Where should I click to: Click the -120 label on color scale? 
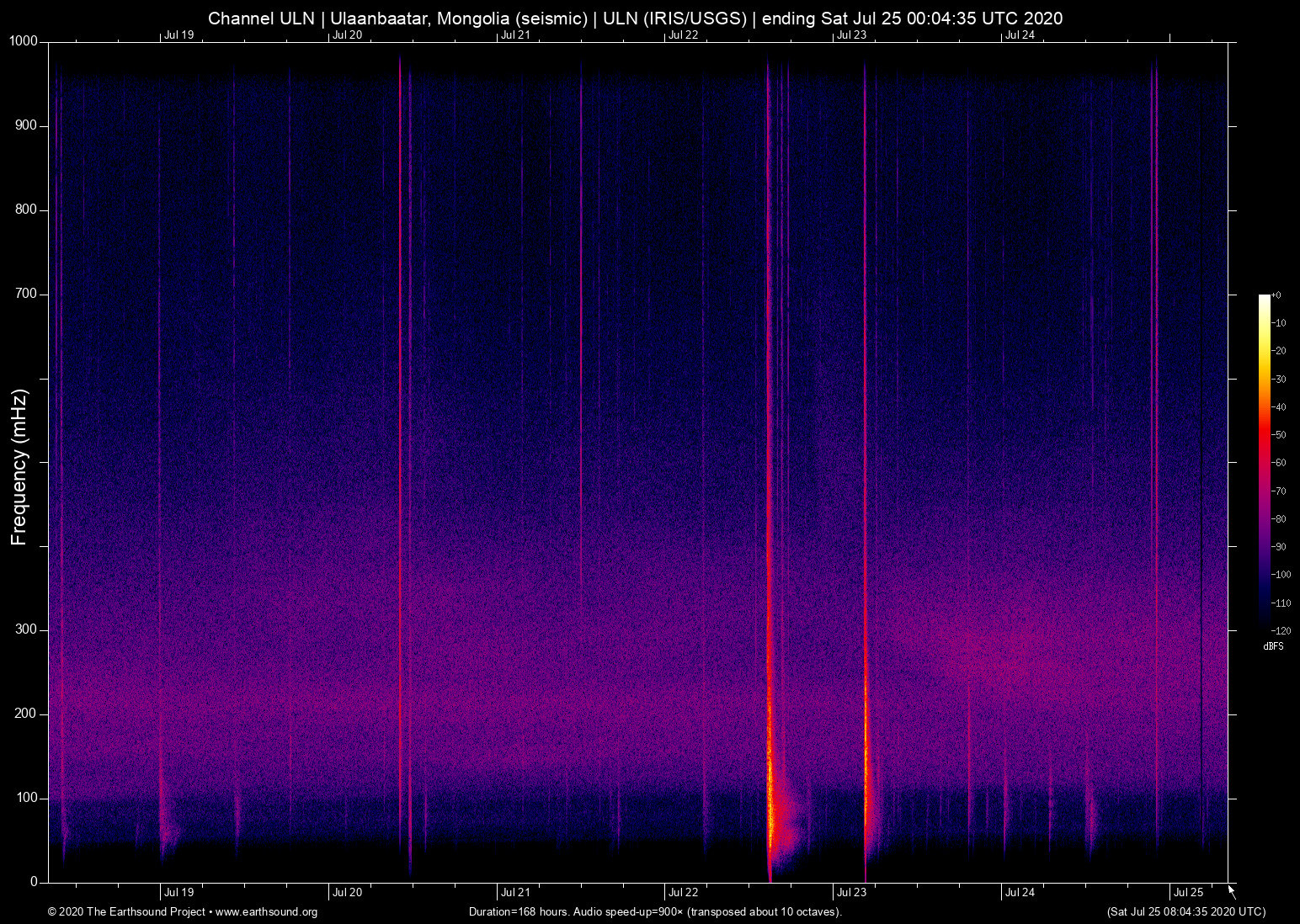[x=1281, y=631]
